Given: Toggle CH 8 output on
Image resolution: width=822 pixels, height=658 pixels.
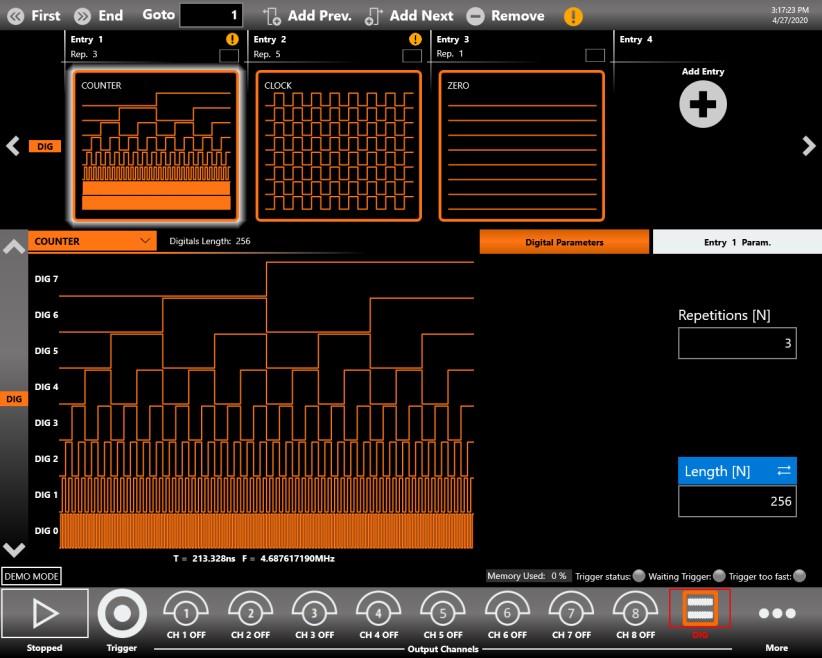Looking at the screenshot, I should click(635, 614).
